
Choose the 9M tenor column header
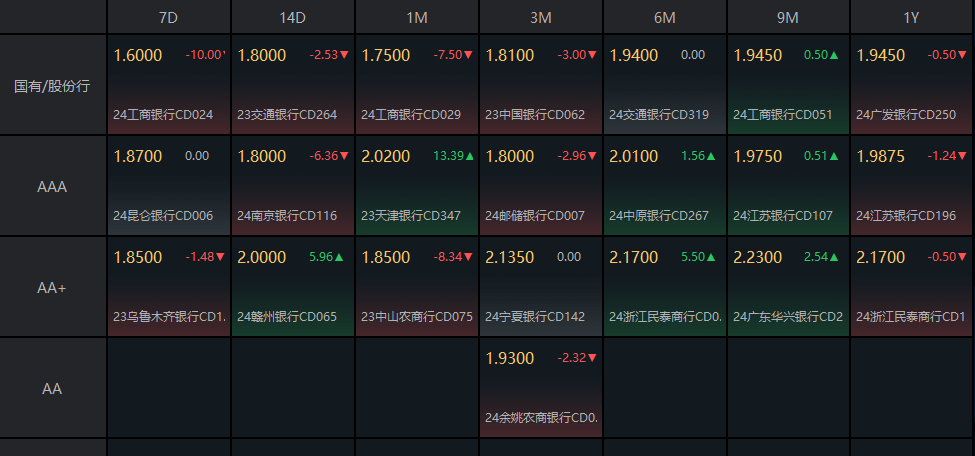[x=788, y=17]
